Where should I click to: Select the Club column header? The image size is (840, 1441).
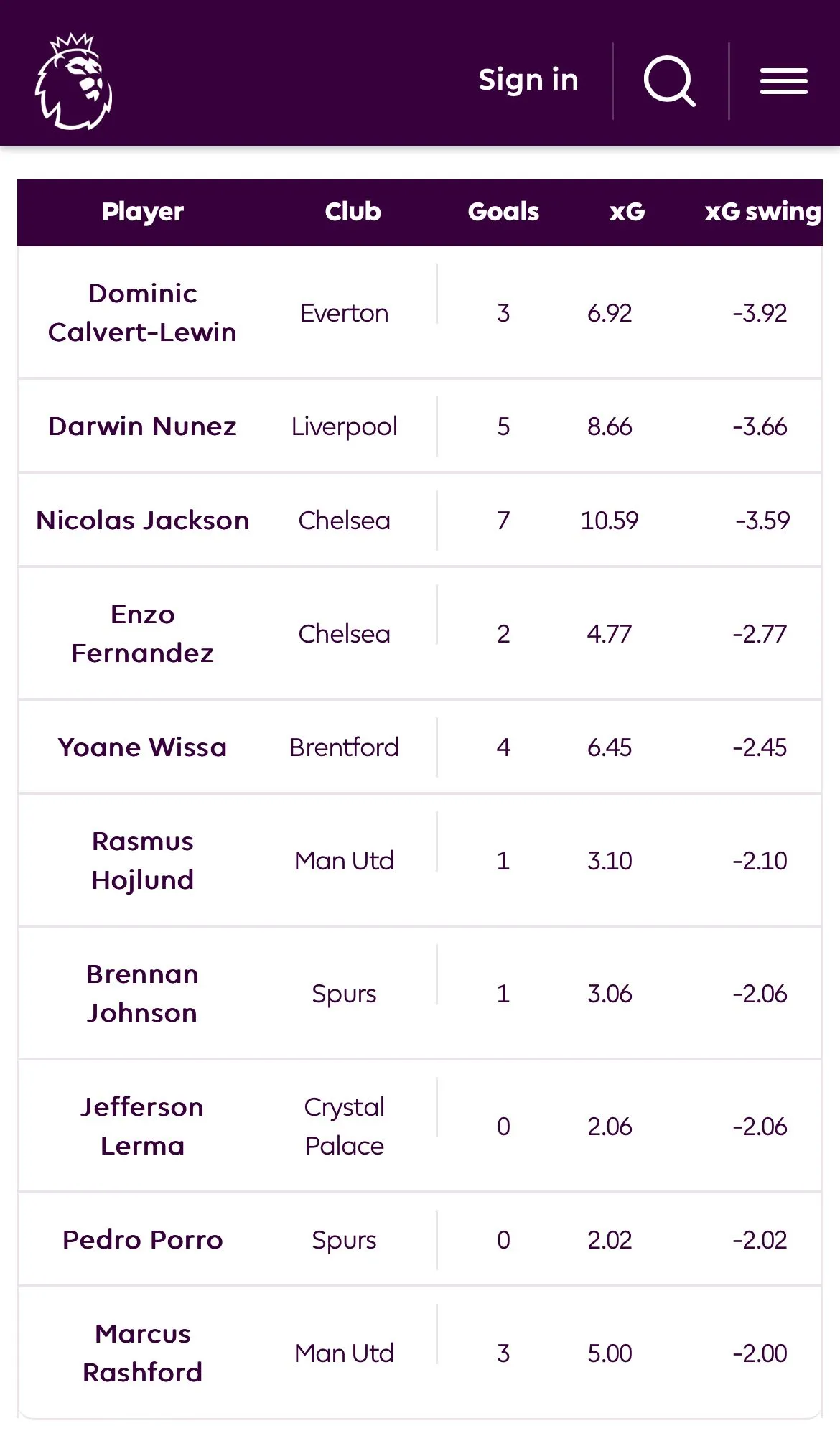[x=353, y=212]
